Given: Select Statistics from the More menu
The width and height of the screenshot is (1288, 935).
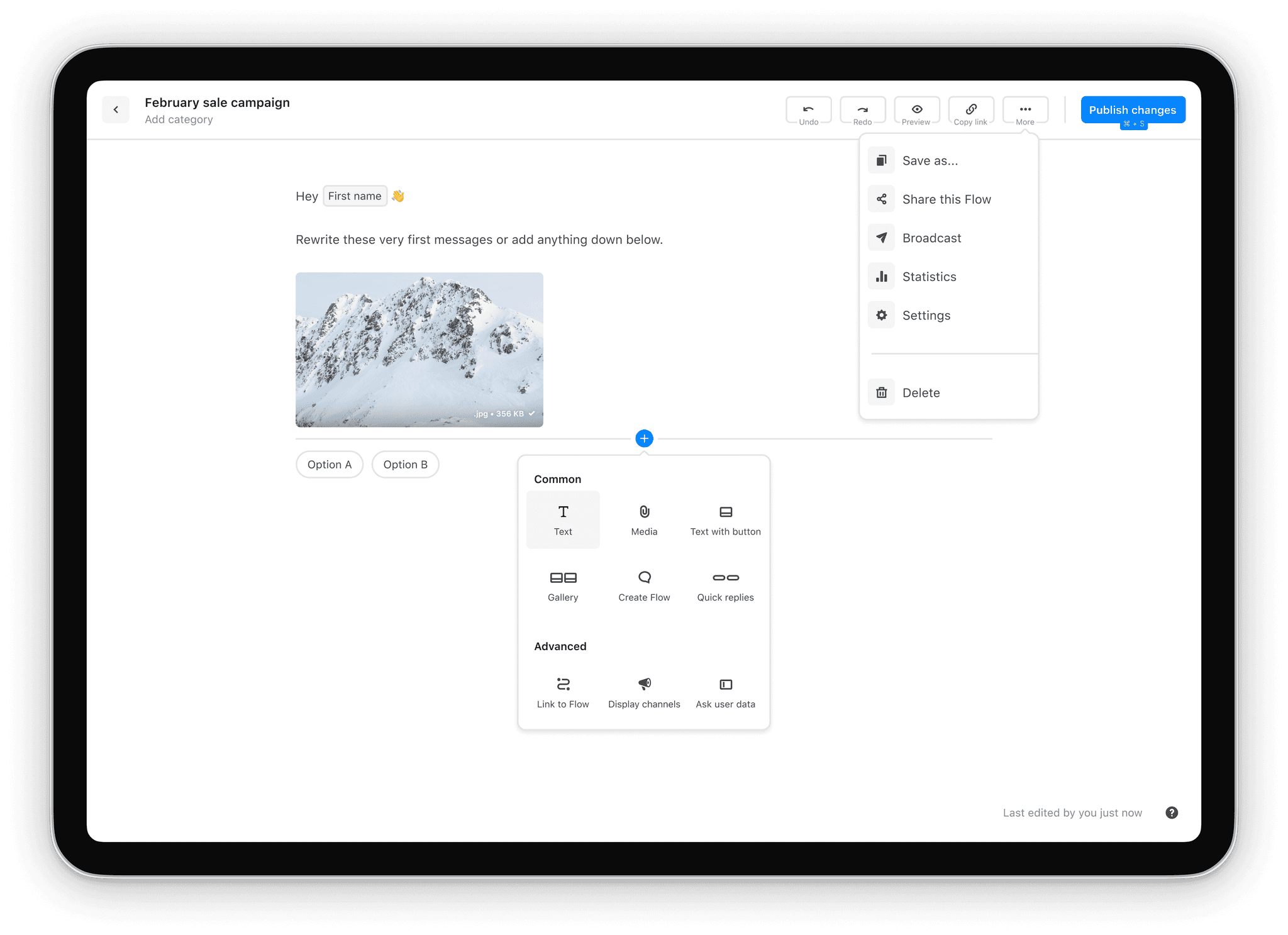Looking at the screenshot, I should click(x=929, y=277).
